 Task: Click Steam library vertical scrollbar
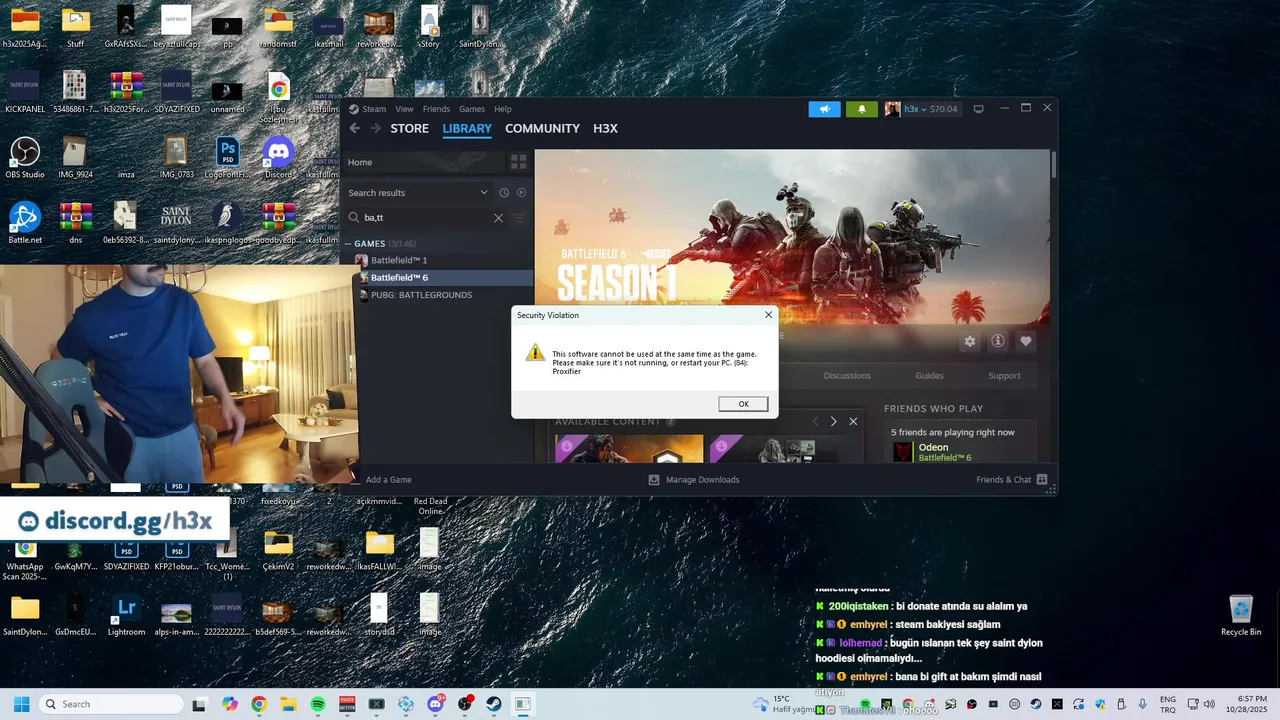tap(1053, 164)
